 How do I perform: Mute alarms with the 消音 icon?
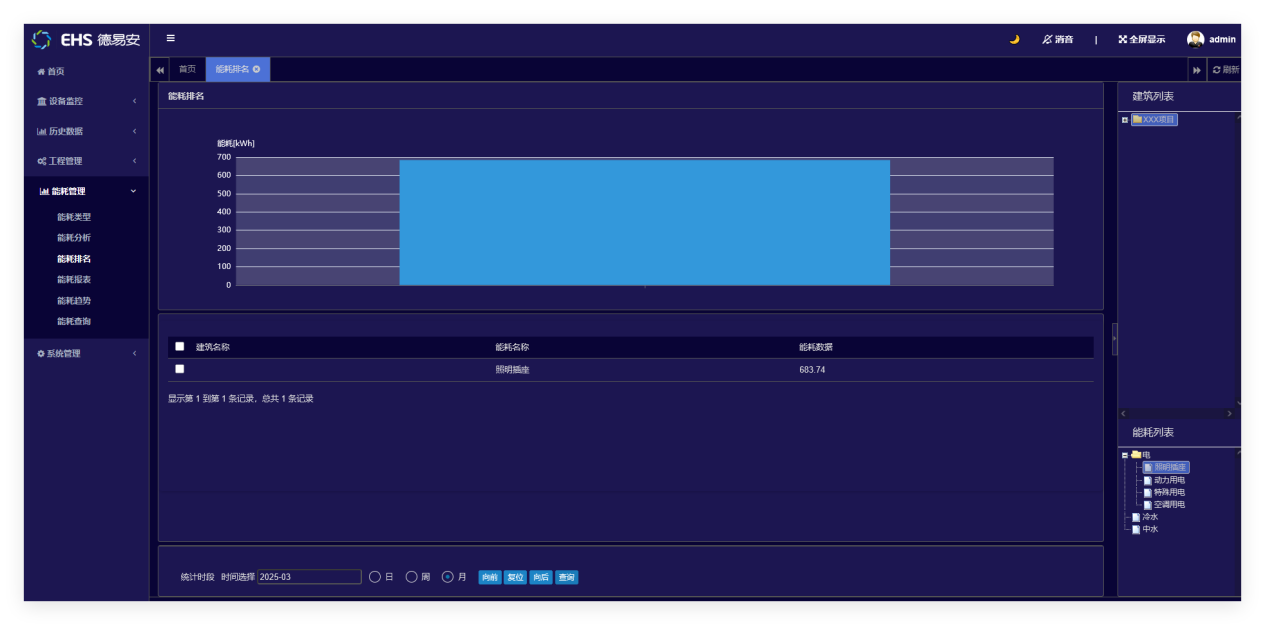tap(1047, 39)
